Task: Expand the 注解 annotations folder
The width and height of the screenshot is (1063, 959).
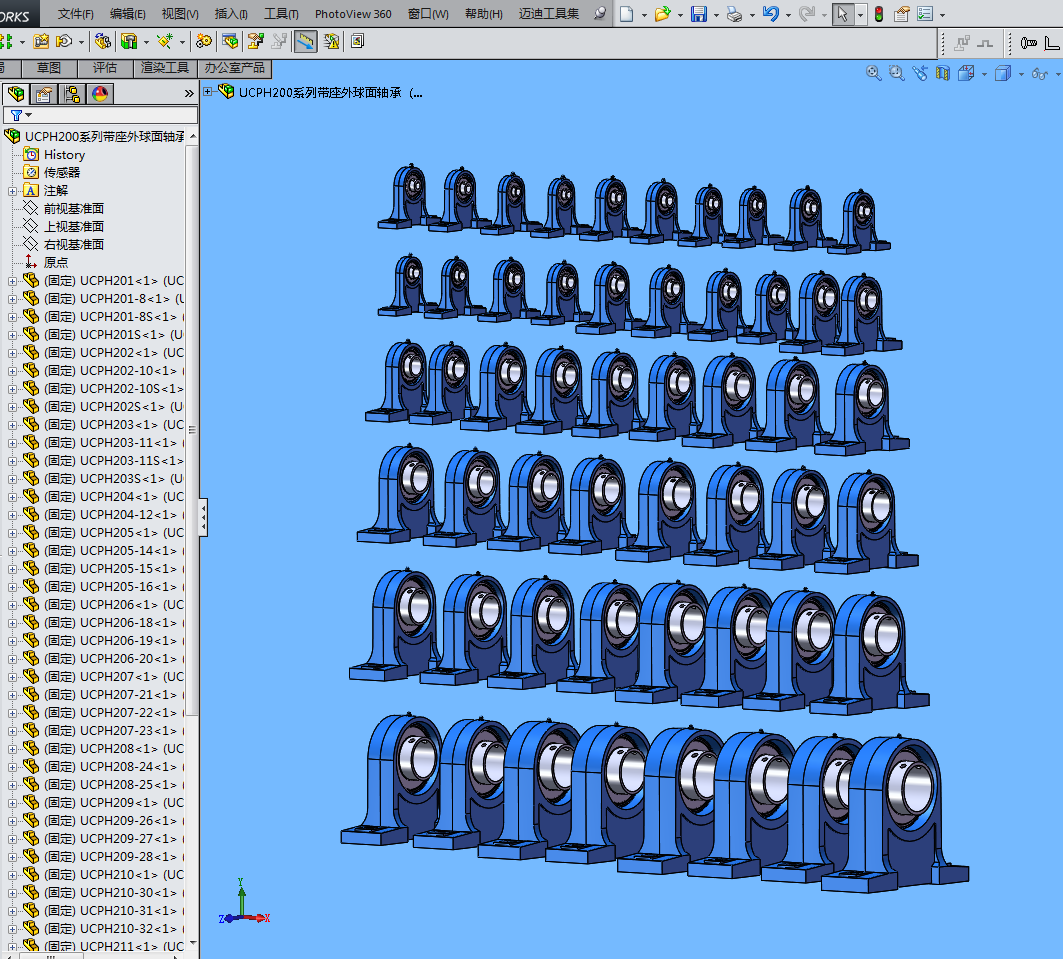Action: pyautogui.click(x=13, y=191)
